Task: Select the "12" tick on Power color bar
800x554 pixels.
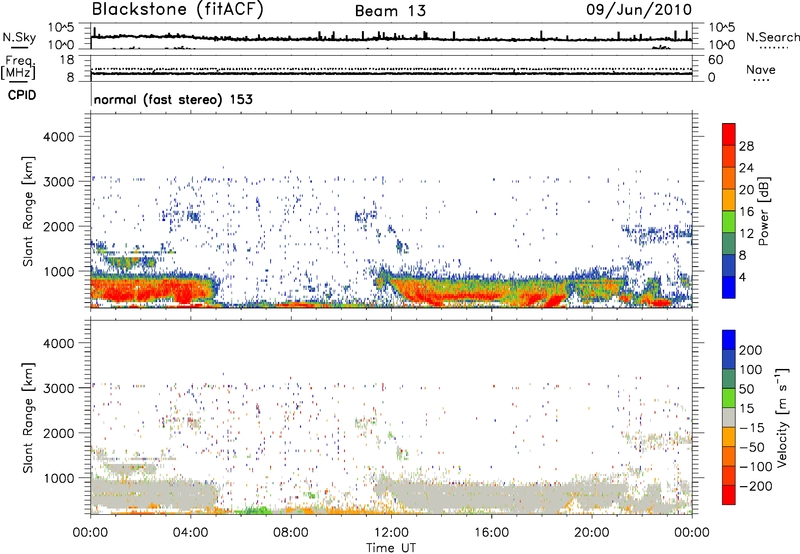Action: (746, 234)
